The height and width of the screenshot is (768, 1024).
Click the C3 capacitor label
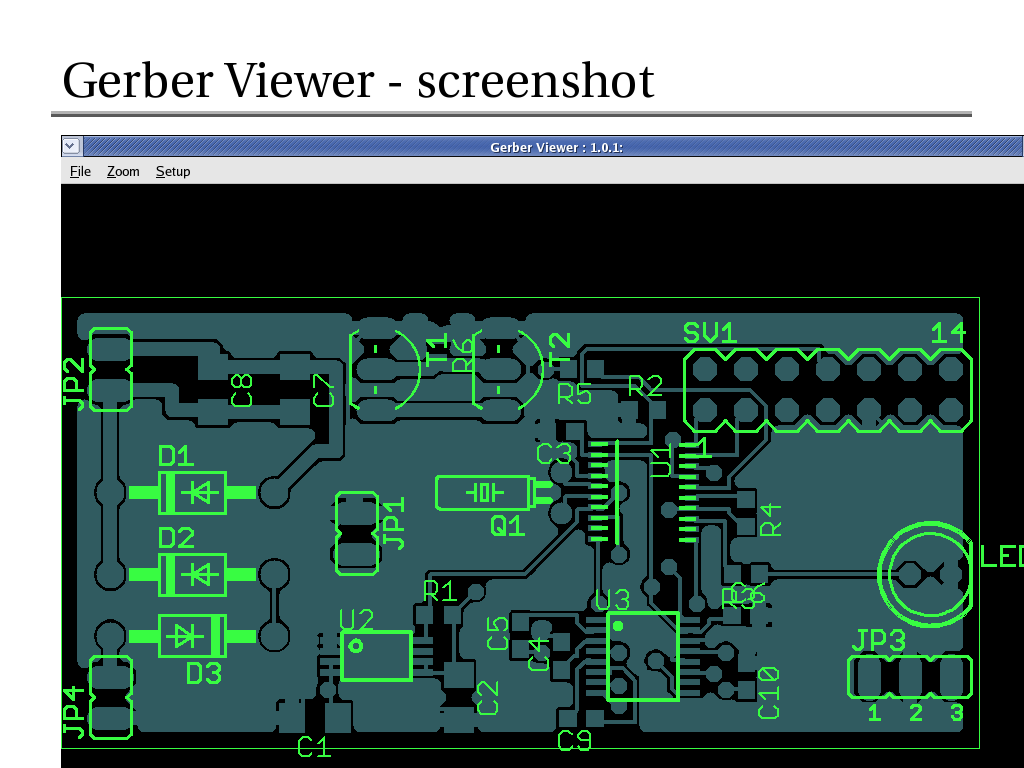tap(554, 454)
